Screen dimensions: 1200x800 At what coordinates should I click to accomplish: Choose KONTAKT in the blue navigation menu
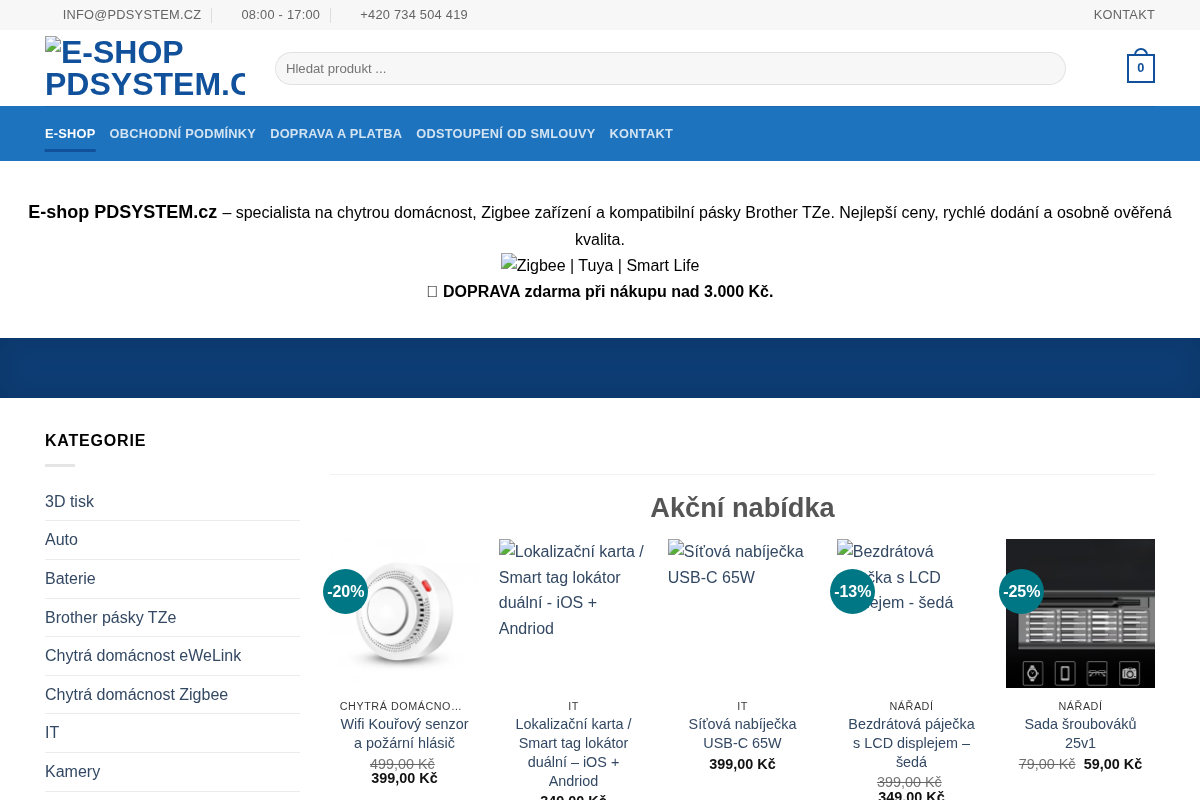(641, 133)
